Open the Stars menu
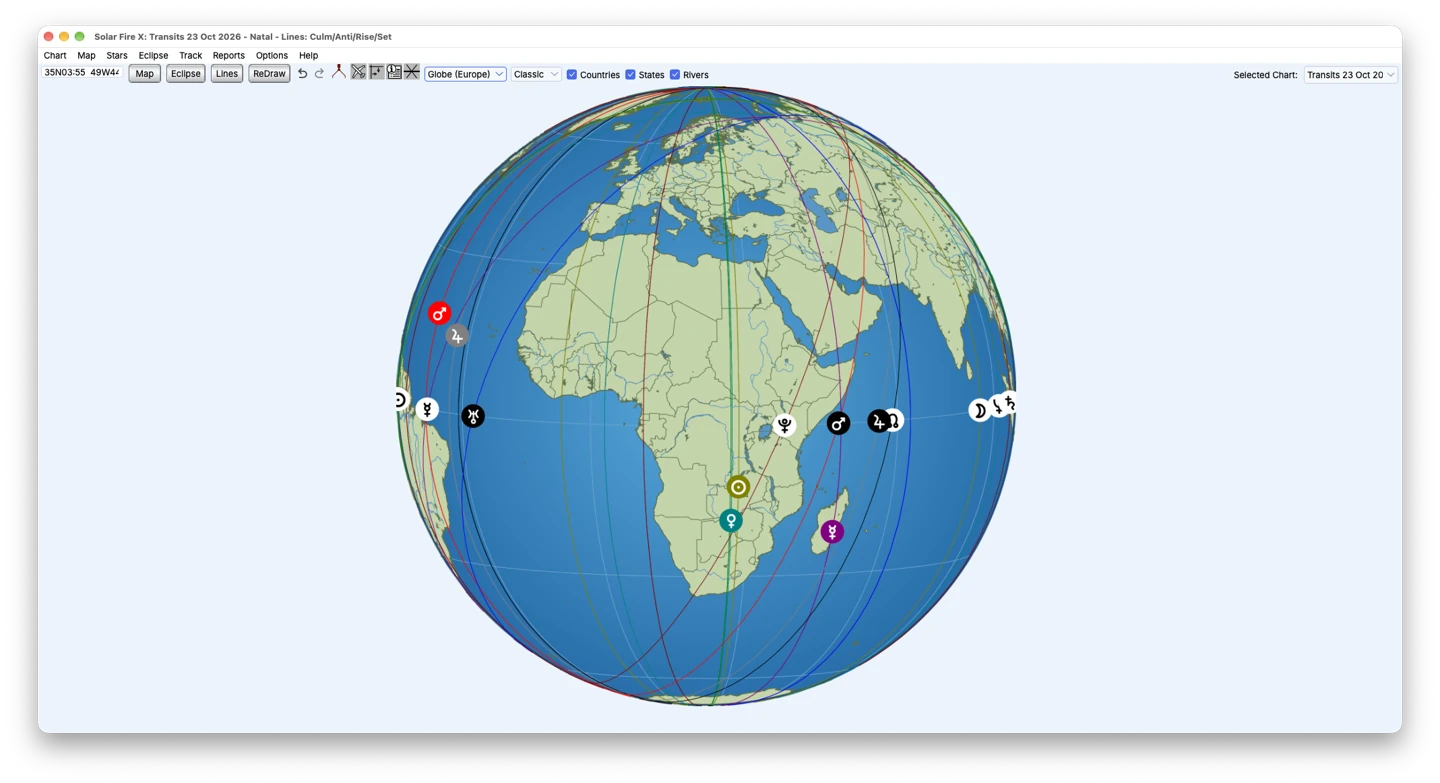1440x783 pixels. click(117, 56)
